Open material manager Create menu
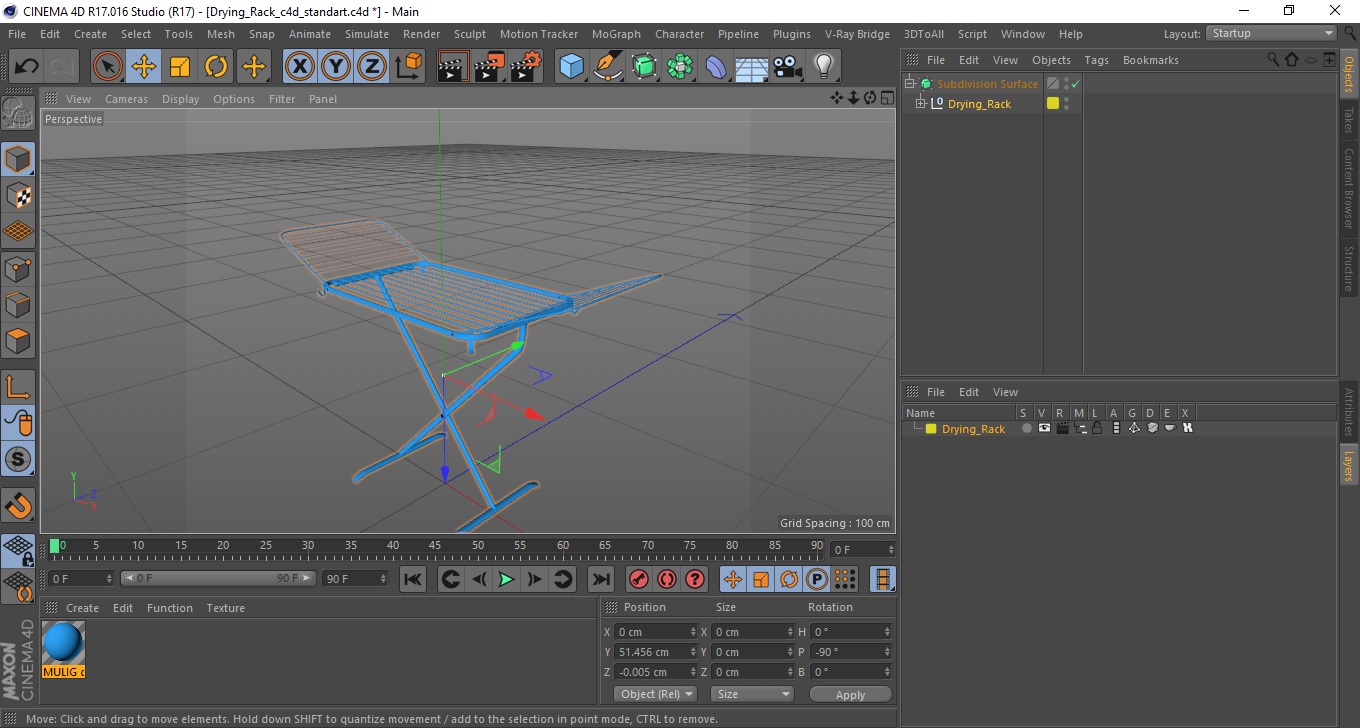 pyautogui.click(x=82, y=608)
